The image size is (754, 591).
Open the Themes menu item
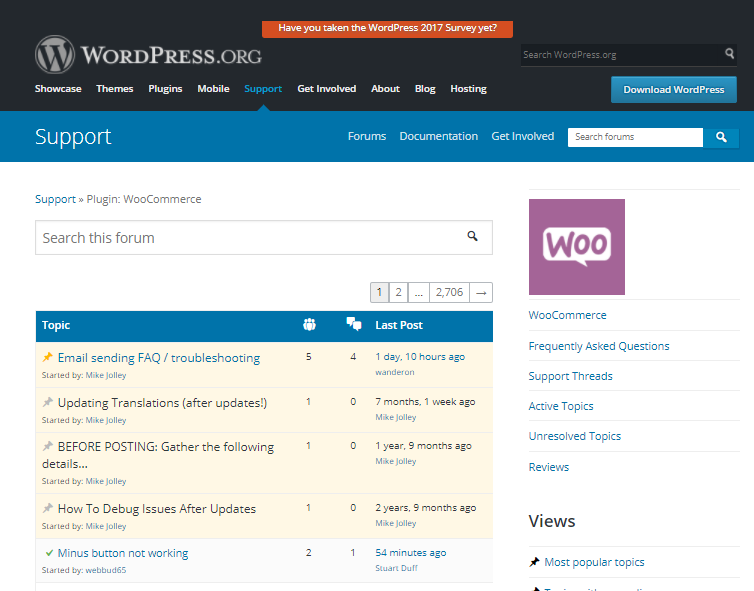pos(114,89)
